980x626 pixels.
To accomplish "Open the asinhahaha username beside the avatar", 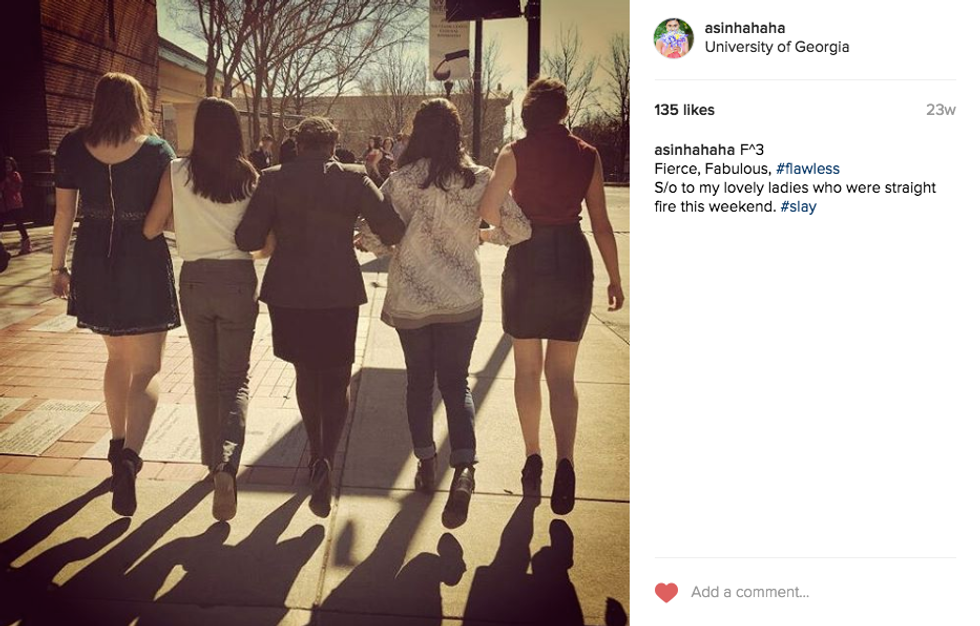I will pyautogui.click(x=744, y=28).
